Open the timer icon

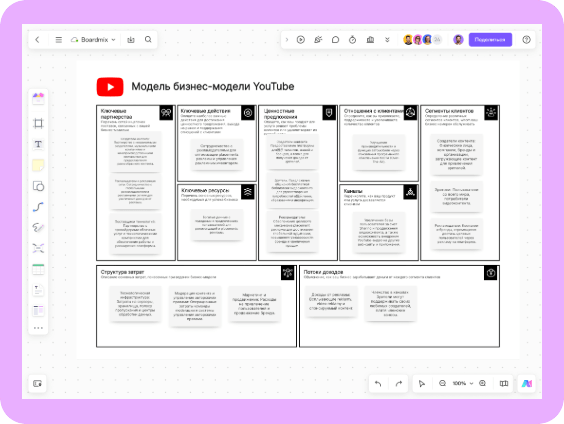tap(352, 40)
